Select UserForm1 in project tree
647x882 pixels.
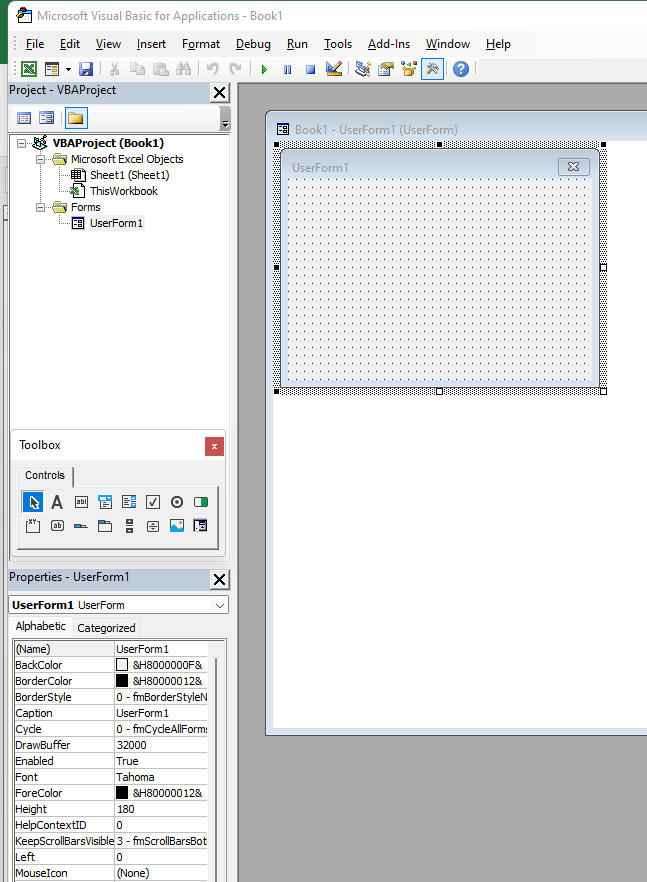click(x=116, y=223)
